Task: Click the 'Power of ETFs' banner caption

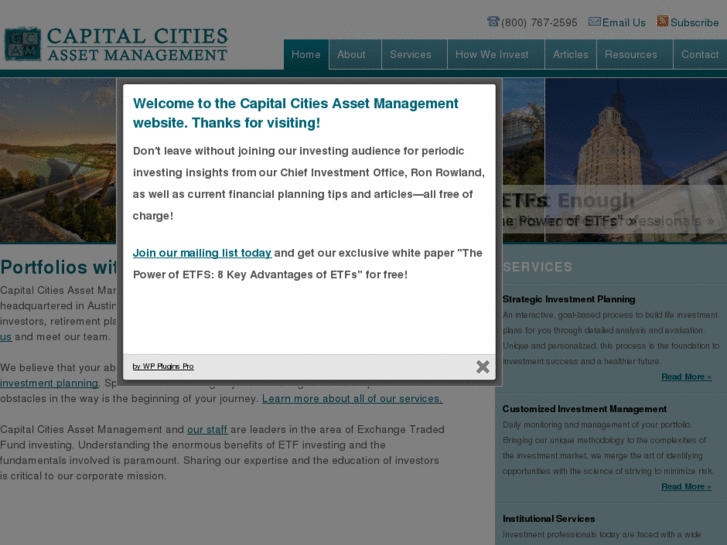Action: [x=569, y=221]
